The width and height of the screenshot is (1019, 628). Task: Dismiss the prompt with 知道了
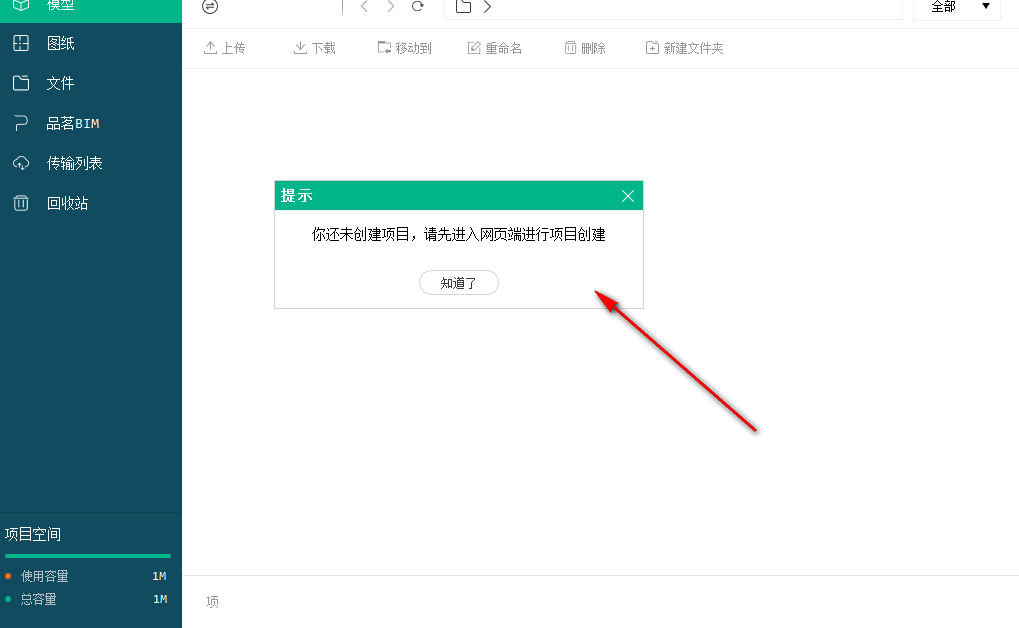[458, 282]
